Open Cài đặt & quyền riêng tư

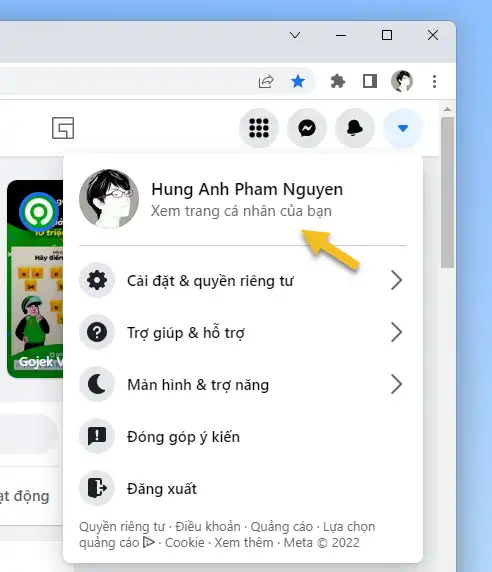[x=243, y=280]
